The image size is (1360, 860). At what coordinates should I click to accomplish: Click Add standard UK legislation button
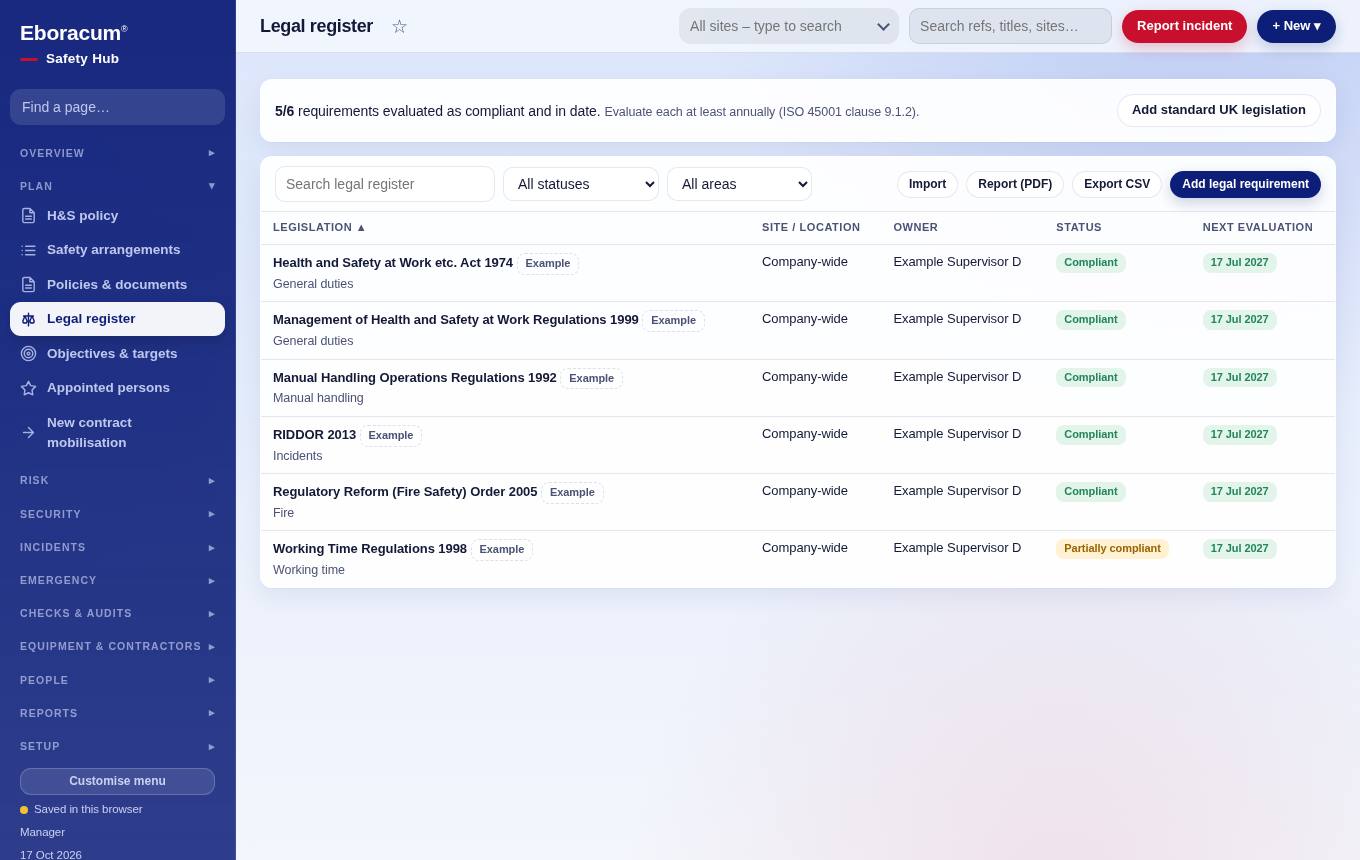point(1219,110)
